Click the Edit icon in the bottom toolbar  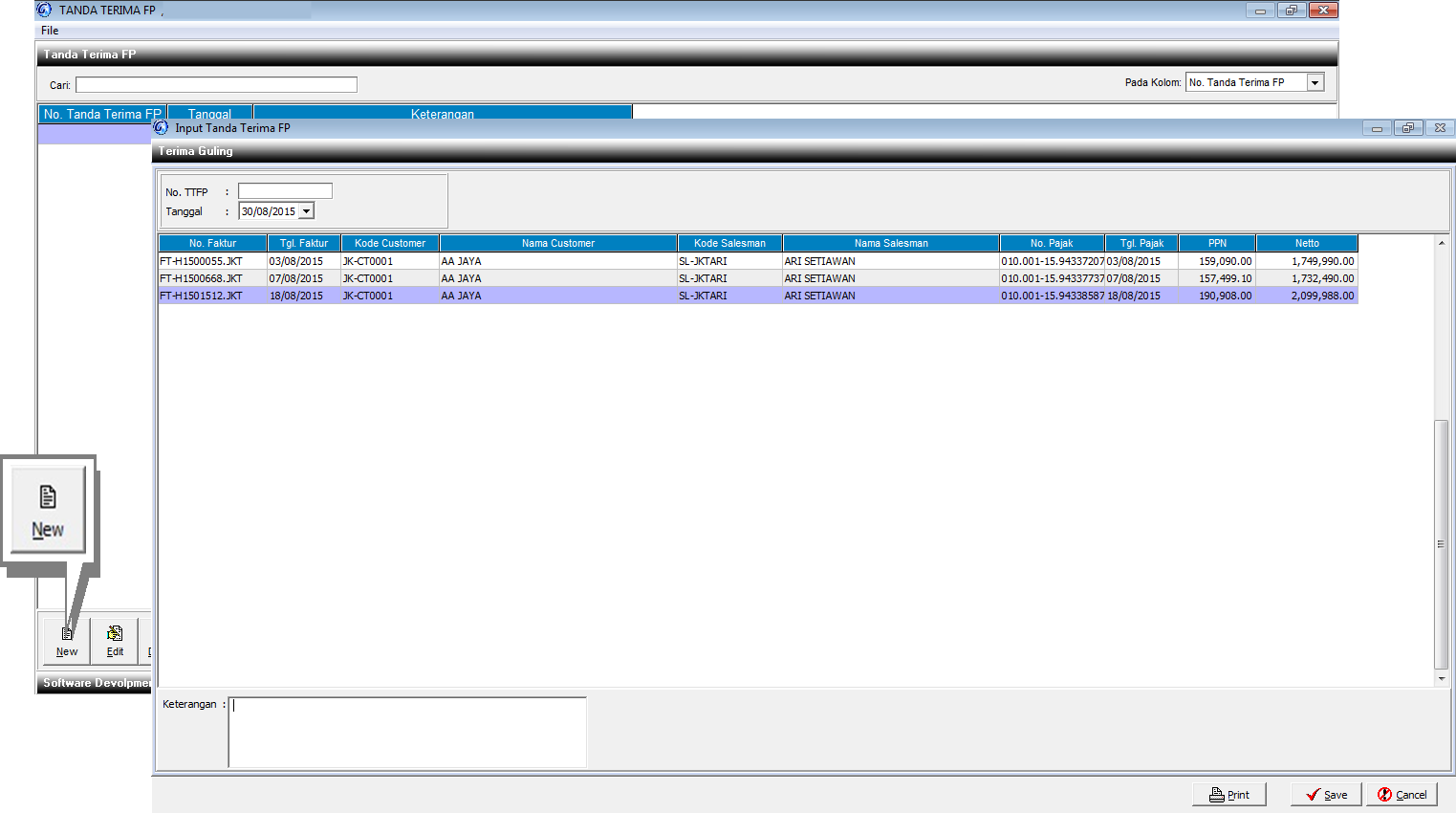tap(115, 639)
